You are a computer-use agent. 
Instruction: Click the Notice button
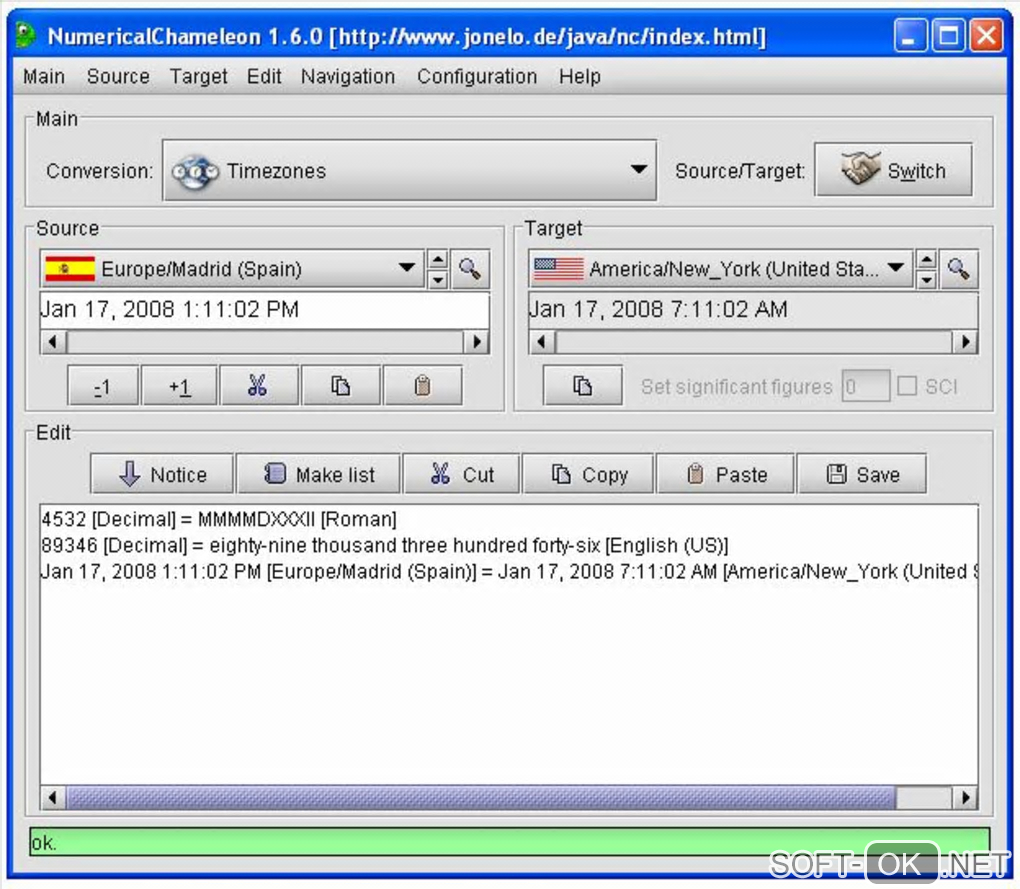pyautogui.click(x=161, y=474)
